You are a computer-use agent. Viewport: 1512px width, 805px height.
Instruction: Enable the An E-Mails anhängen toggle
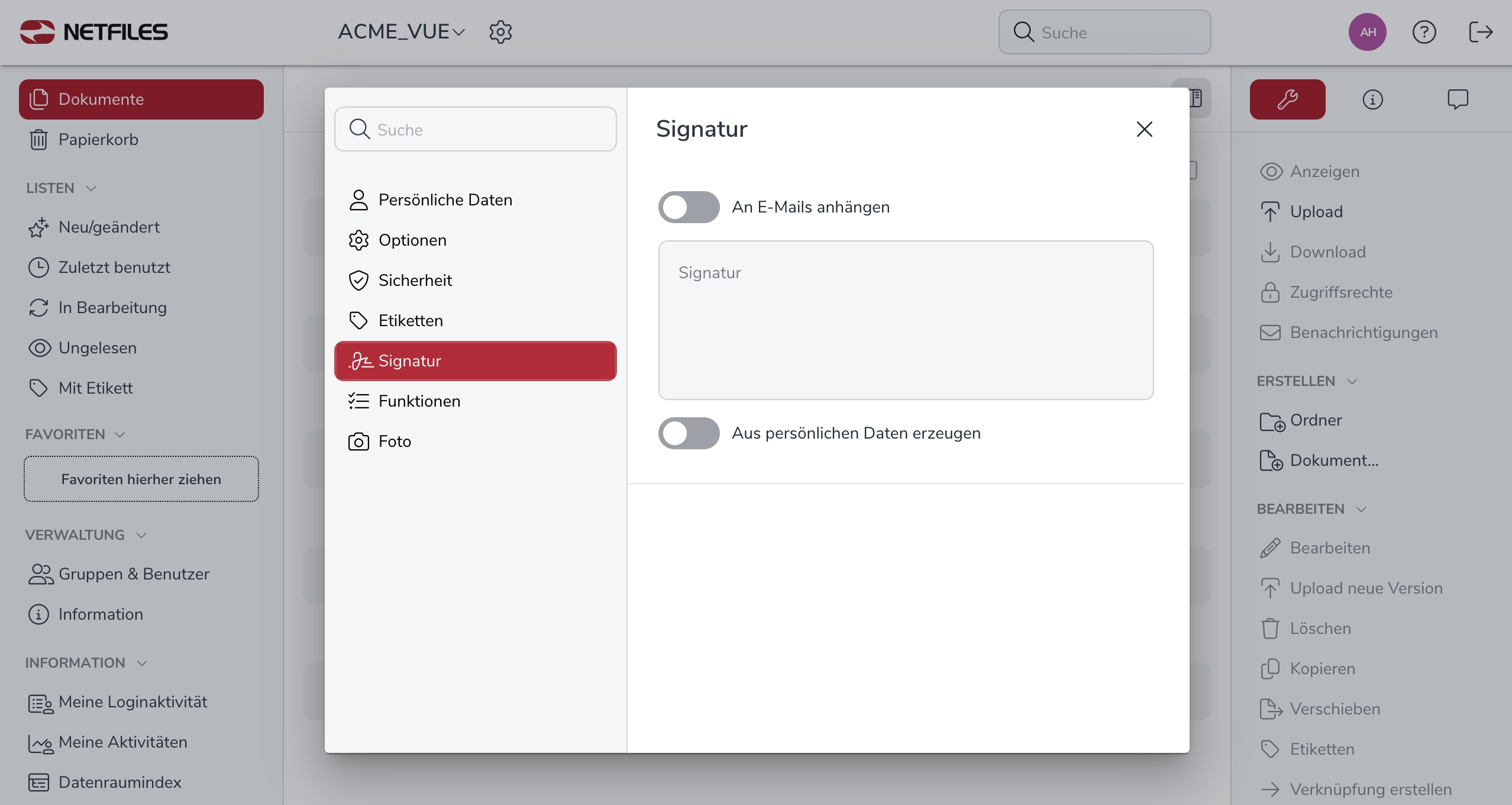(x=689, y=207)
